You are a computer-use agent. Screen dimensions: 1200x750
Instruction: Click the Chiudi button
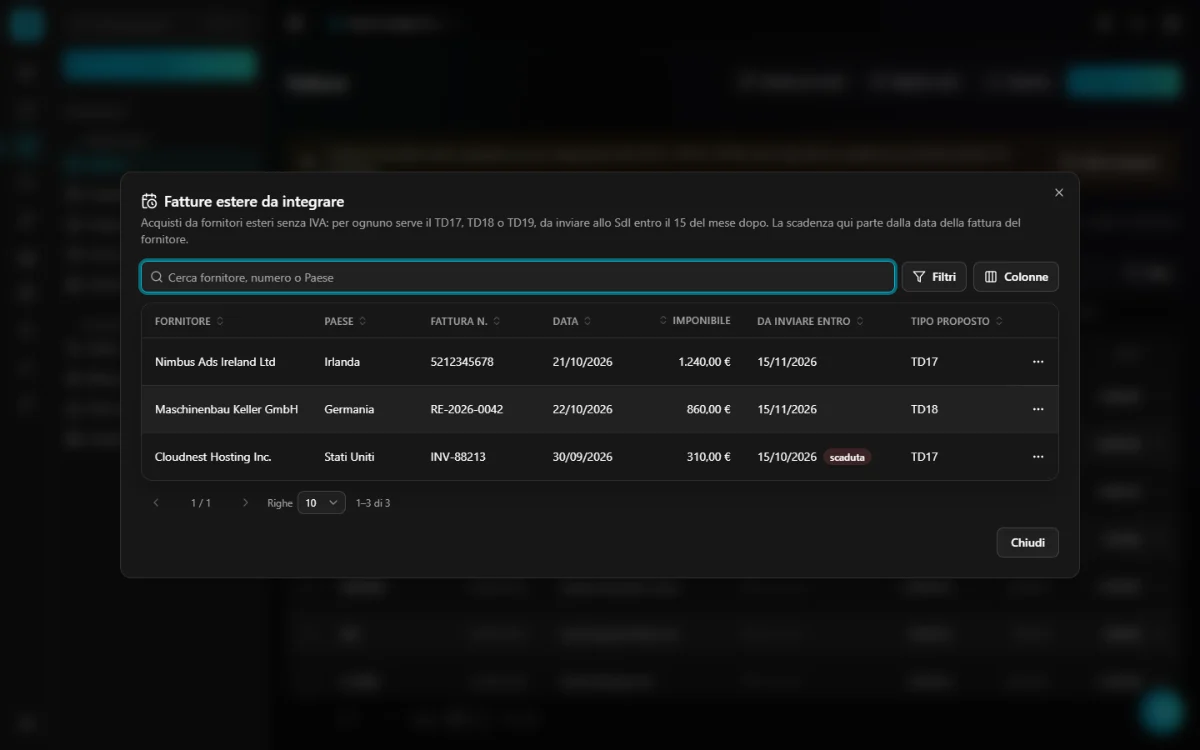[x=1027, y=542]
